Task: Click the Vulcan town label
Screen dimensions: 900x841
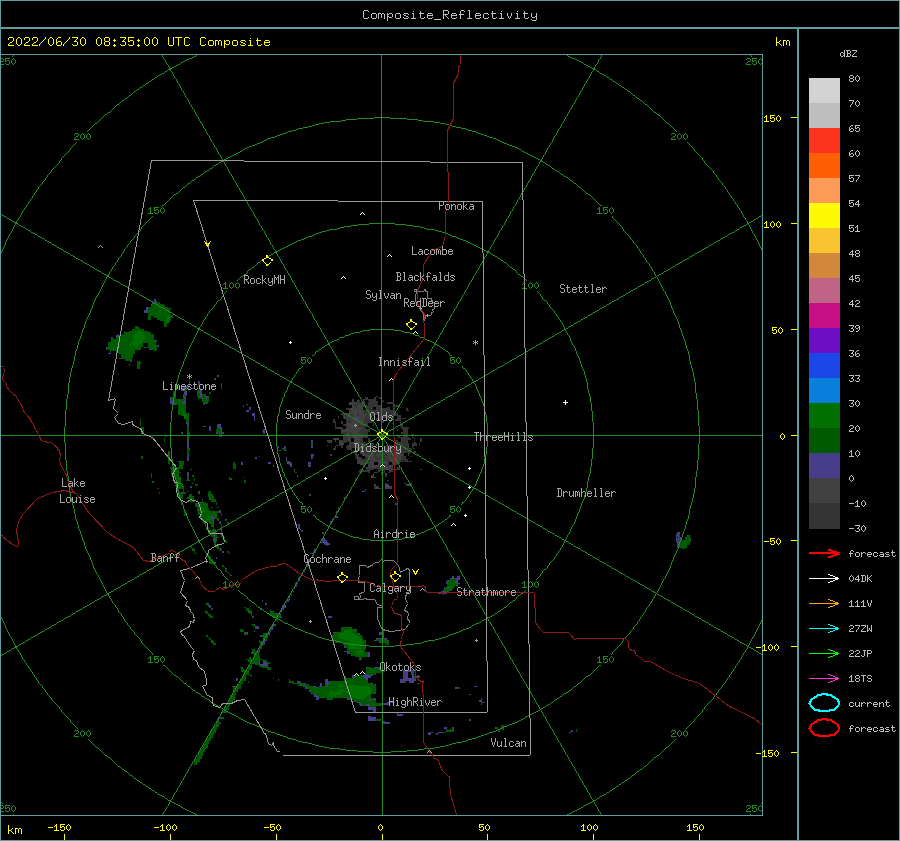Action: point(509,743)
